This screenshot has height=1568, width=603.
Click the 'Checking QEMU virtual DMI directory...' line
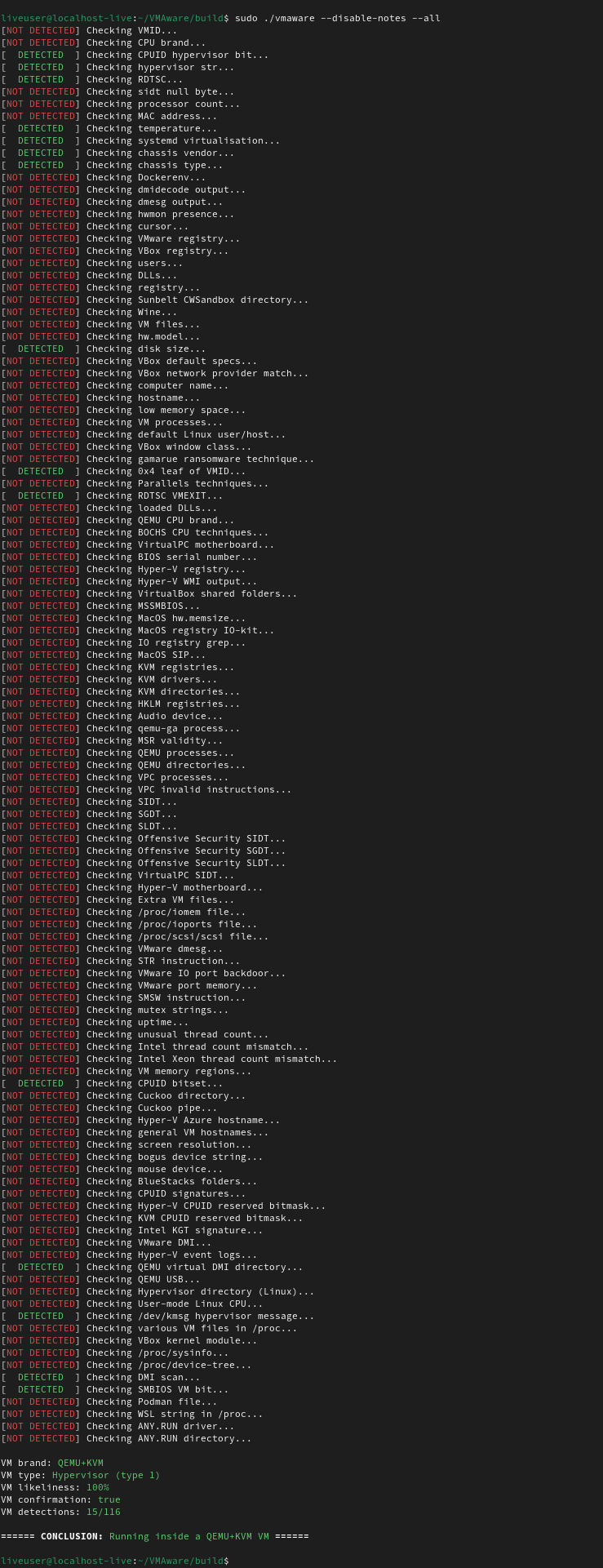click(194, 1267)
